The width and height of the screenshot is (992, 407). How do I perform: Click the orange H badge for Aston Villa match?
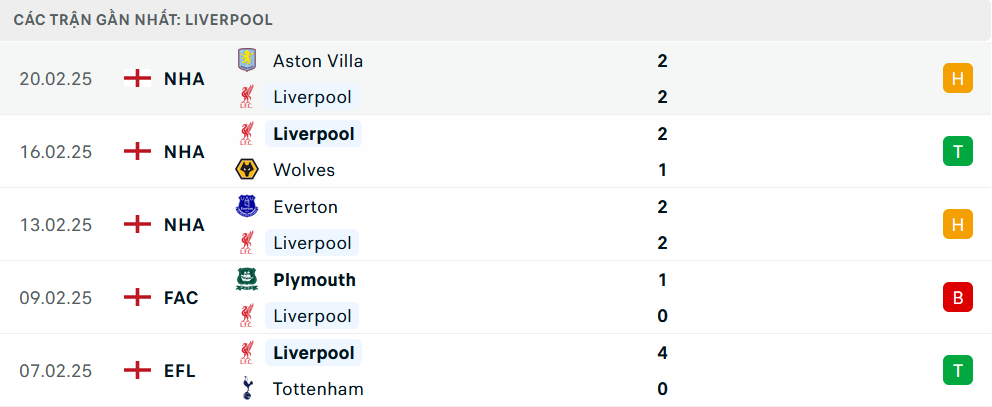click(x=957, y=78)
